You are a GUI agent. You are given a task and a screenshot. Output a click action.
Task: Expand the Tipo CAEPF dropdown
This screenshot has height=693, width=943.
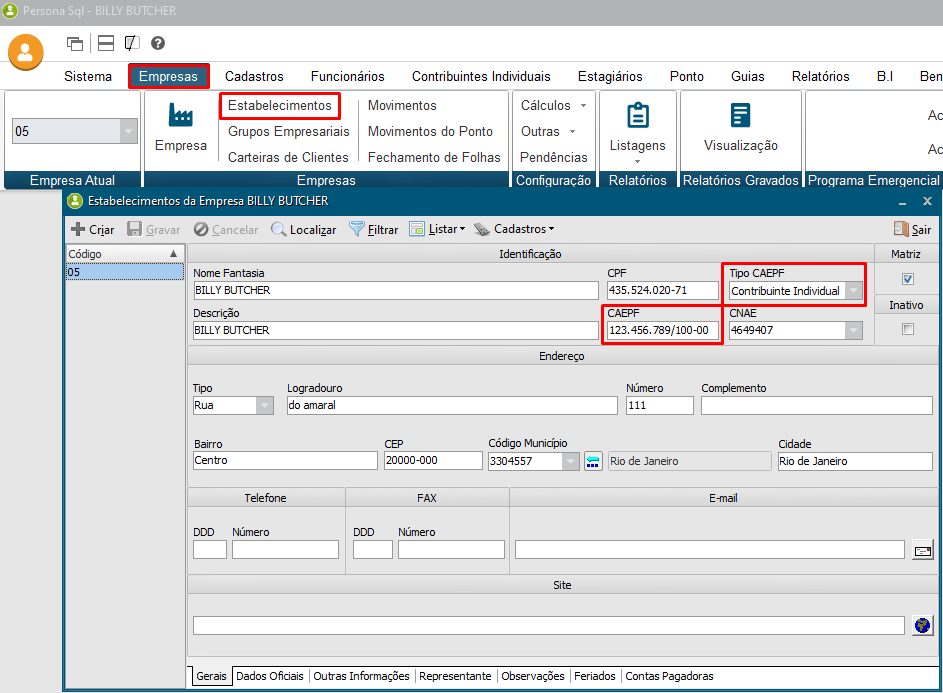tap(853, 291)
